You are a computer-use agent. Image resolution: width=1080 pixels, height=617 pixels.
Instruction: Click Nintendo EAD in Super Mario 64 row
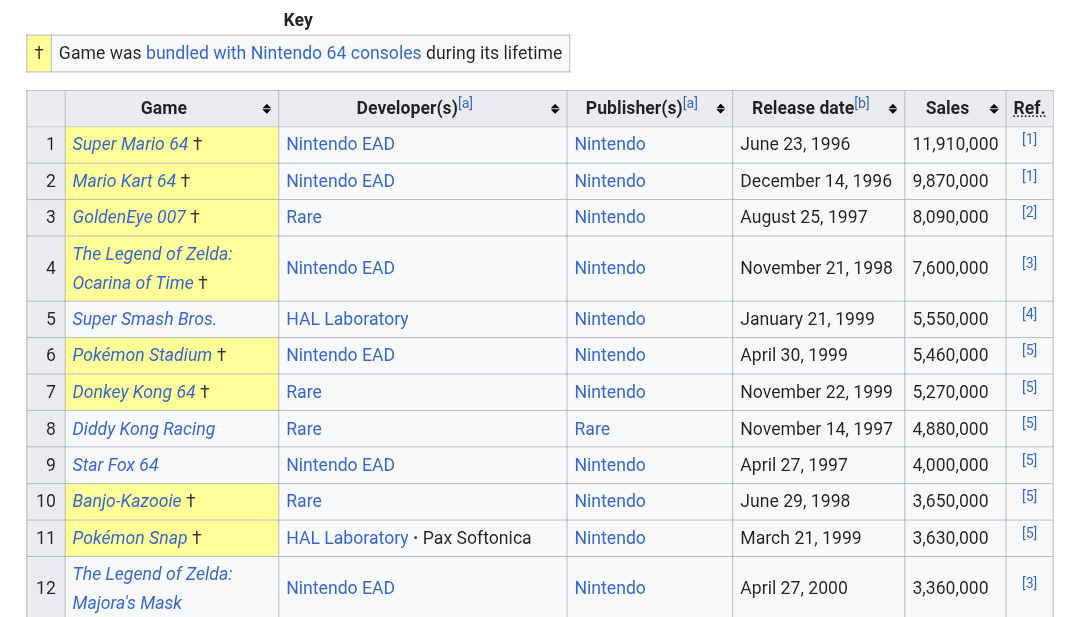(340, 144)
